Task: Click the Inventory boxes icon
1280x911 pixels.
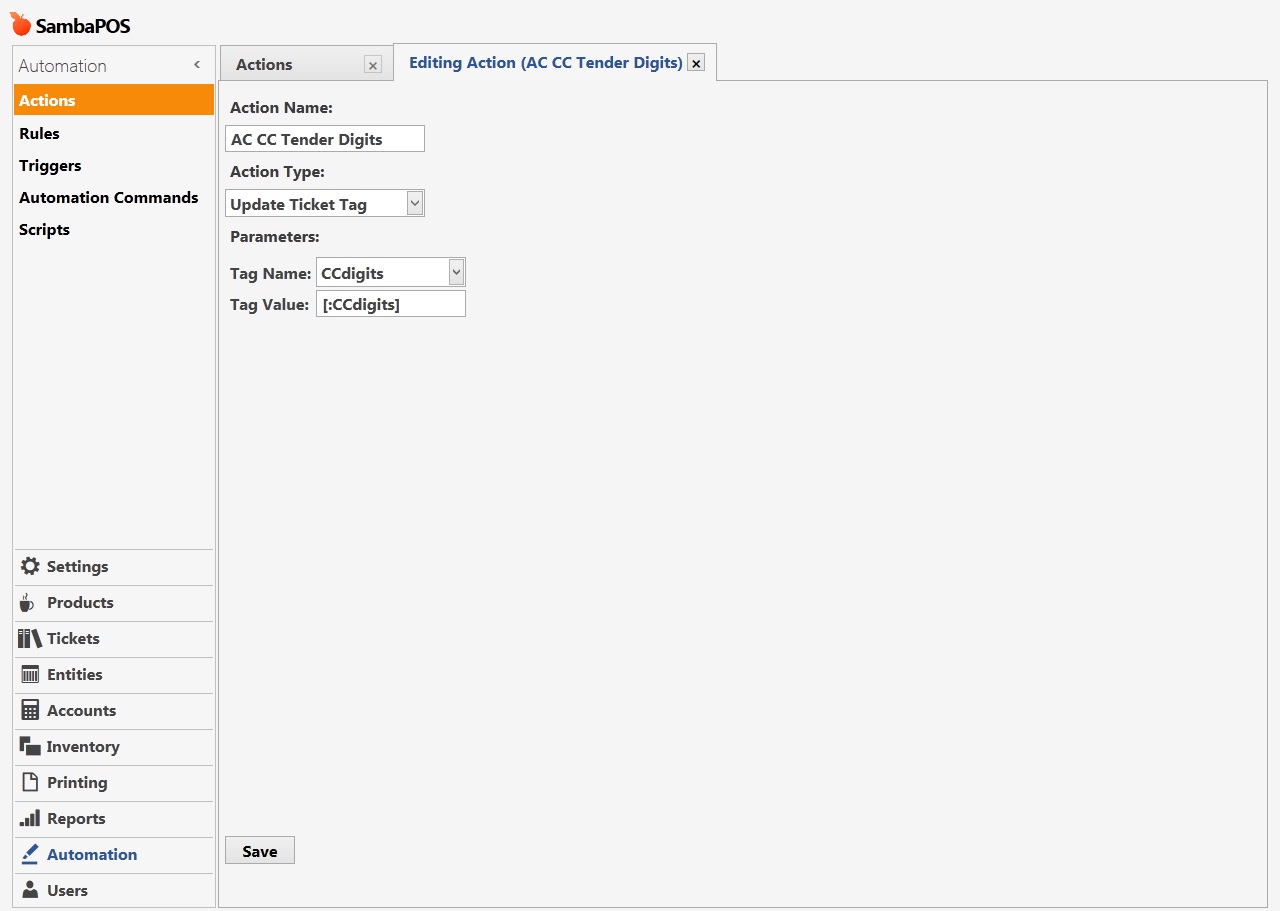Action: coord(30,746)
